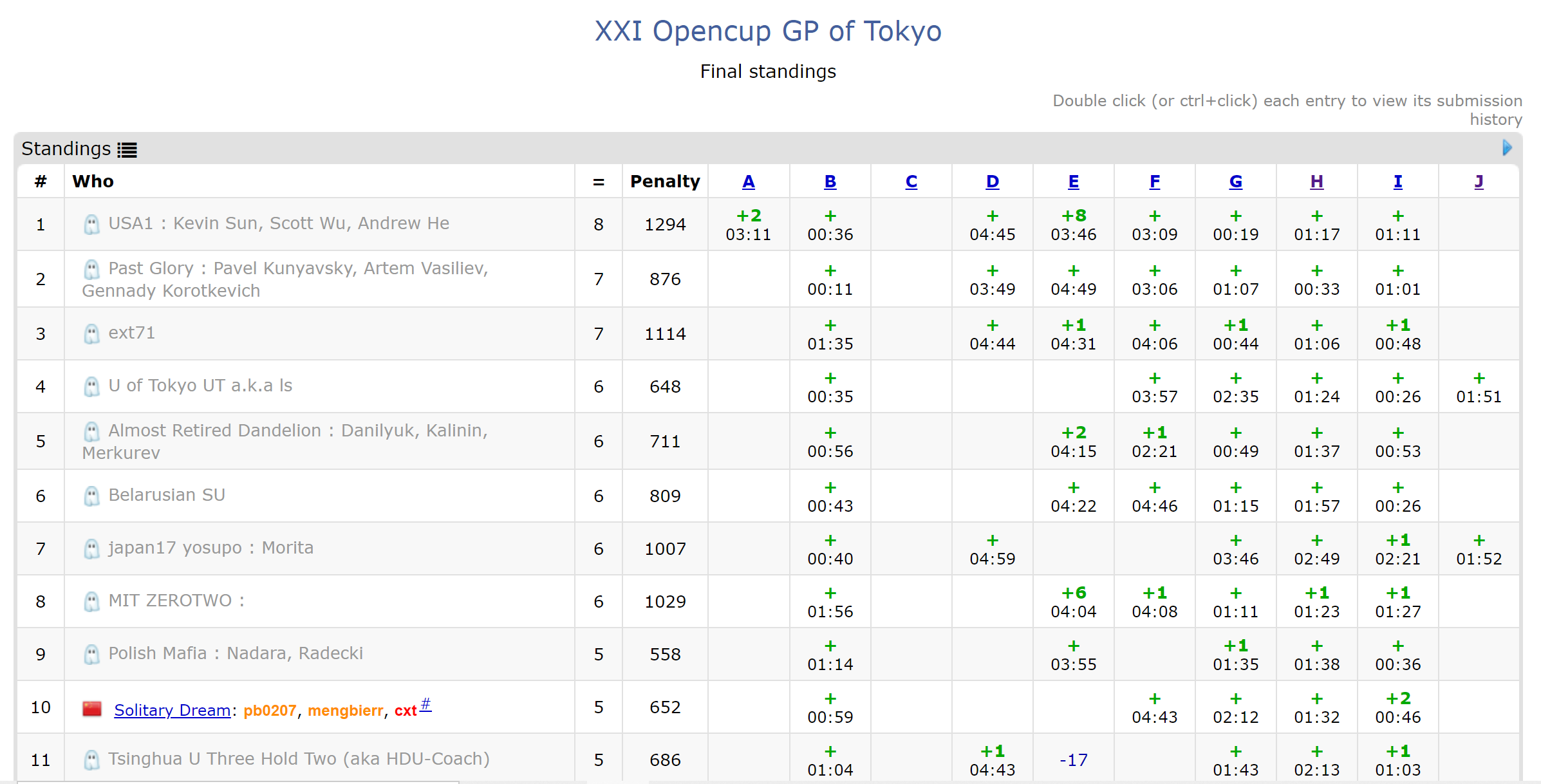Image resolution: width=1541 pixels, height=784 pixels.
Task: Click ghost icon beside MIT ZEROTWO
Action: coord(92,601)
